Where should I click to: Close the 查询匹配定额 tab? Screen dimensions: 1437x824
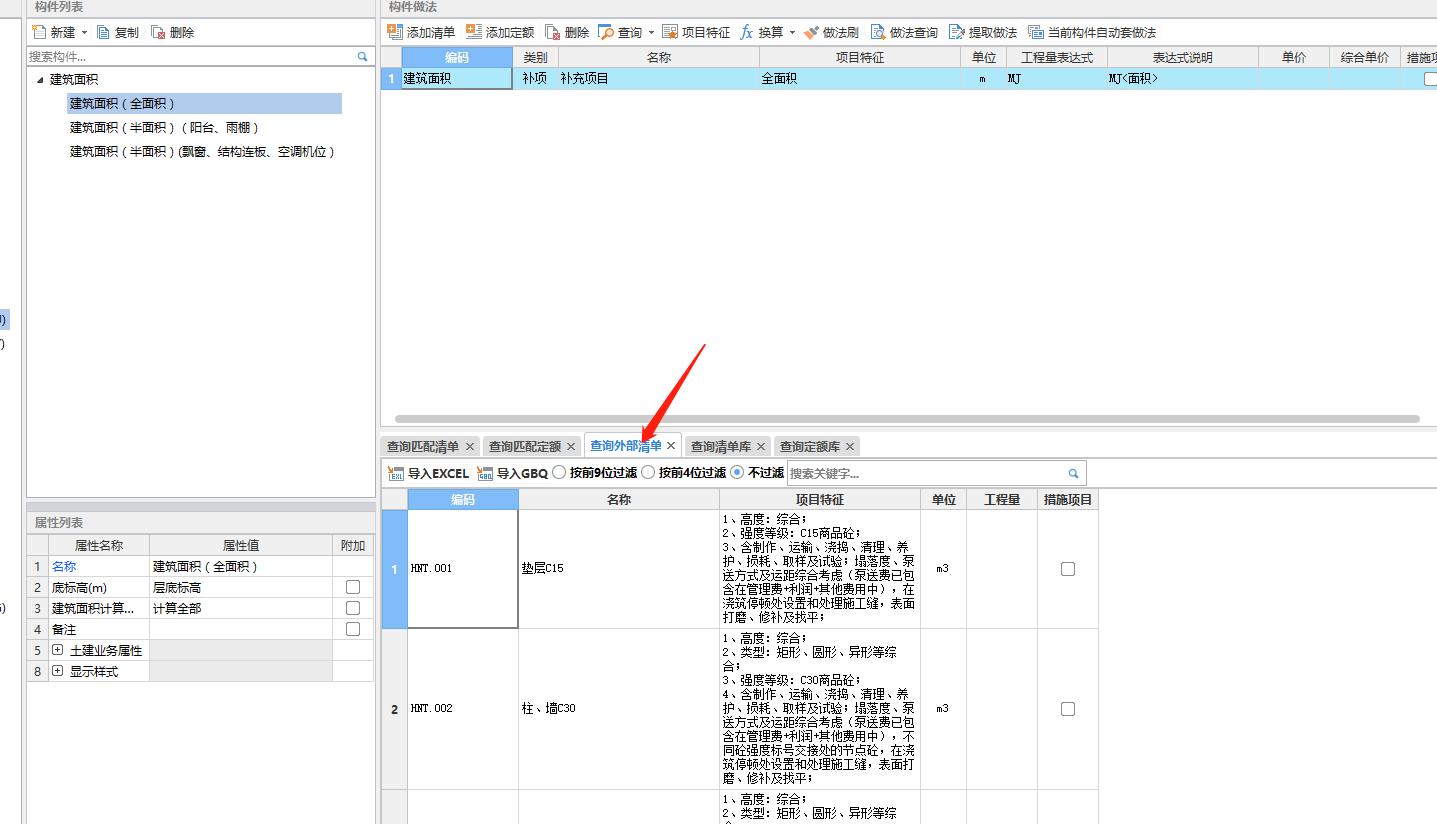click(571, 447)
